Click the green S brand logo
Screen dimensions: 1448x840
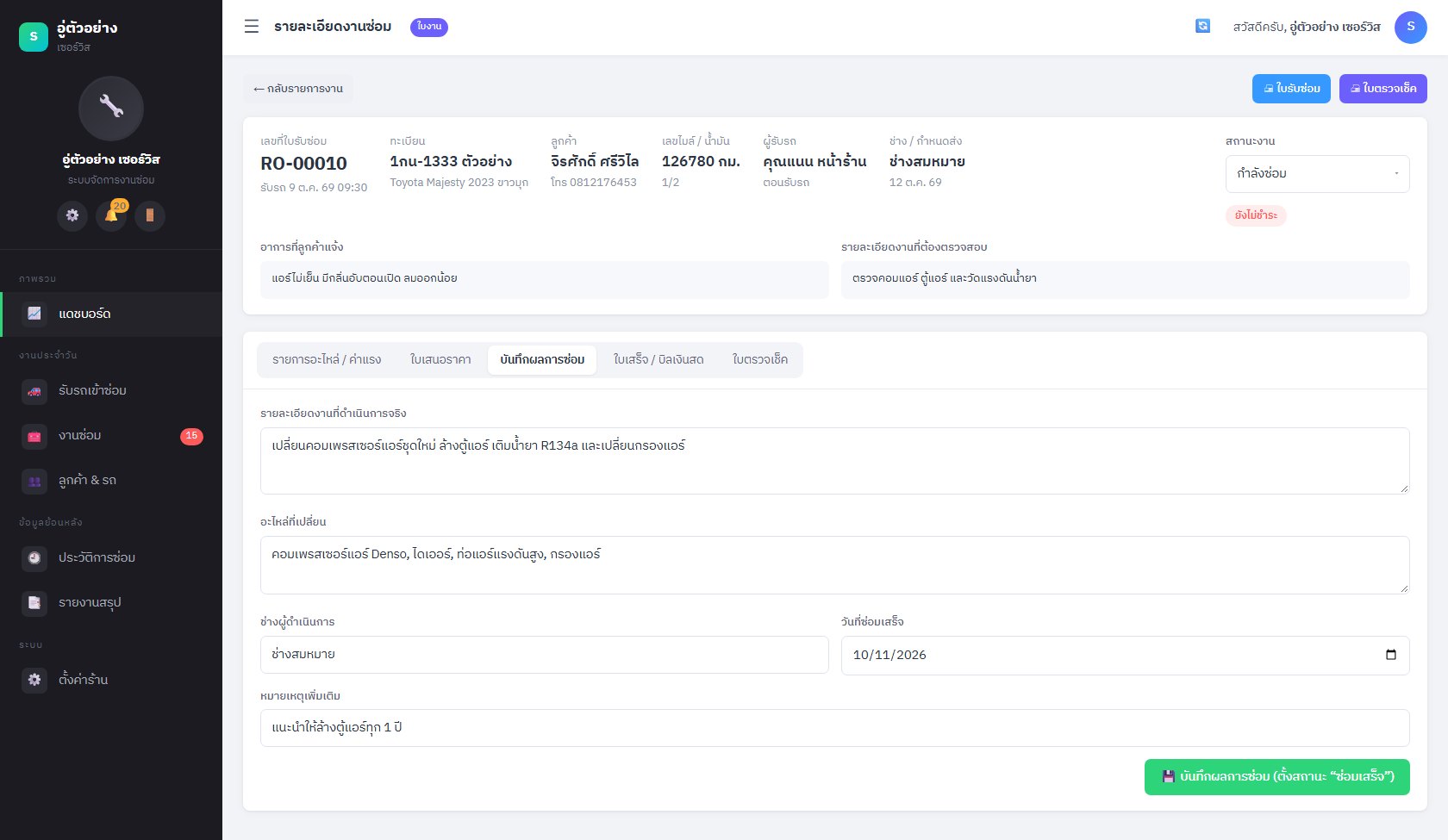[34, 36]
